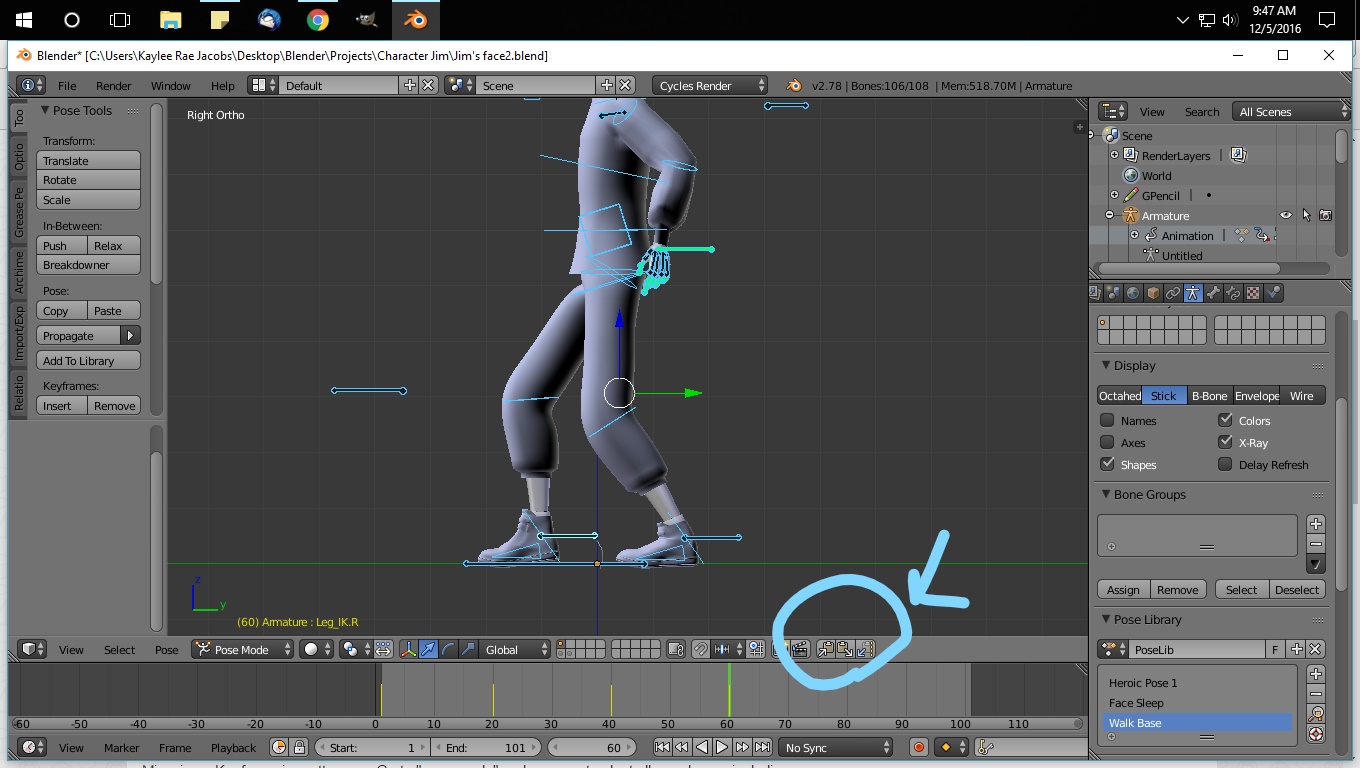Screen dimensions: 1360x768
Task: Open the World properties tab
Action: (x=1133, y=292)
